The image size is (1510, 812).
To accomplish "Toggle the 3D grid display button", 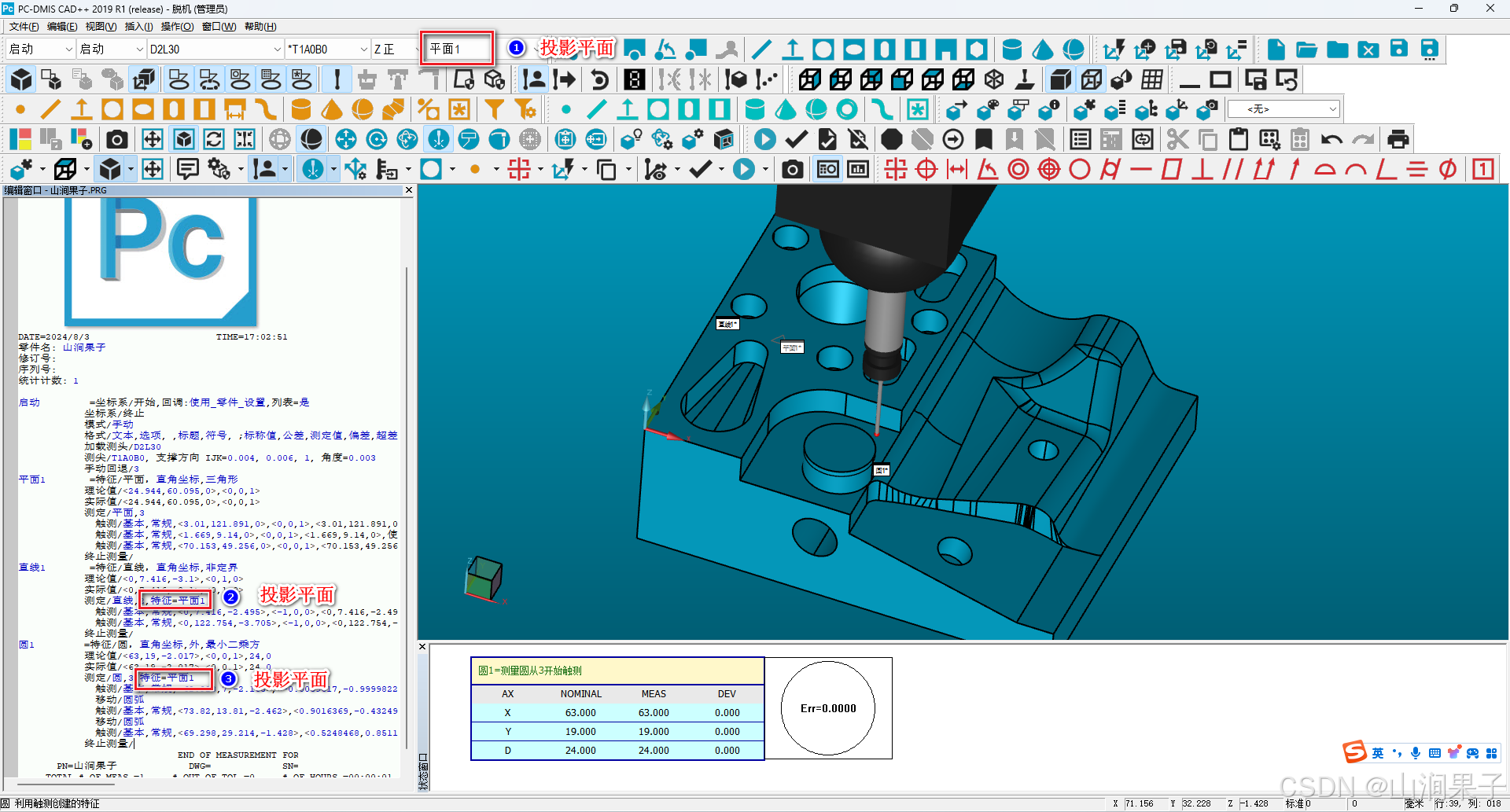I will [x=1152, y=79].
